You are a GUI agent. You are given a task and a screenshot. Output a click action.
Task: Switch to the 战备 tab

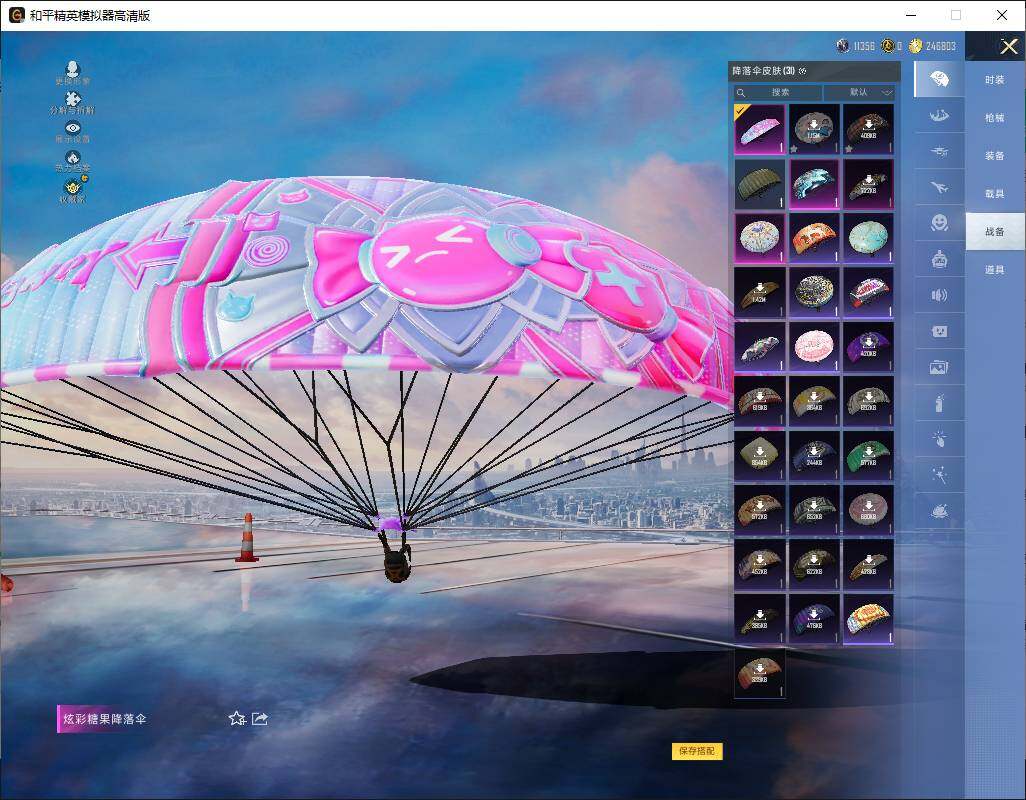(995, 231)
